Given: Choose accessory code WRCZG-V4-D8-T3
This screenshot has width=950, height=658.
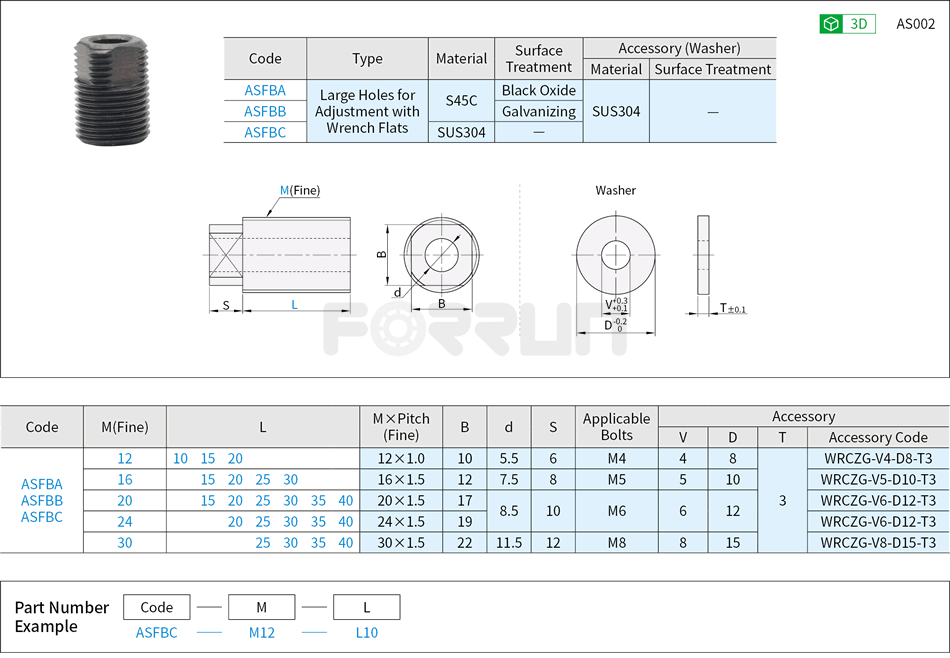Looking at the screenshot, I should (878, 459).
